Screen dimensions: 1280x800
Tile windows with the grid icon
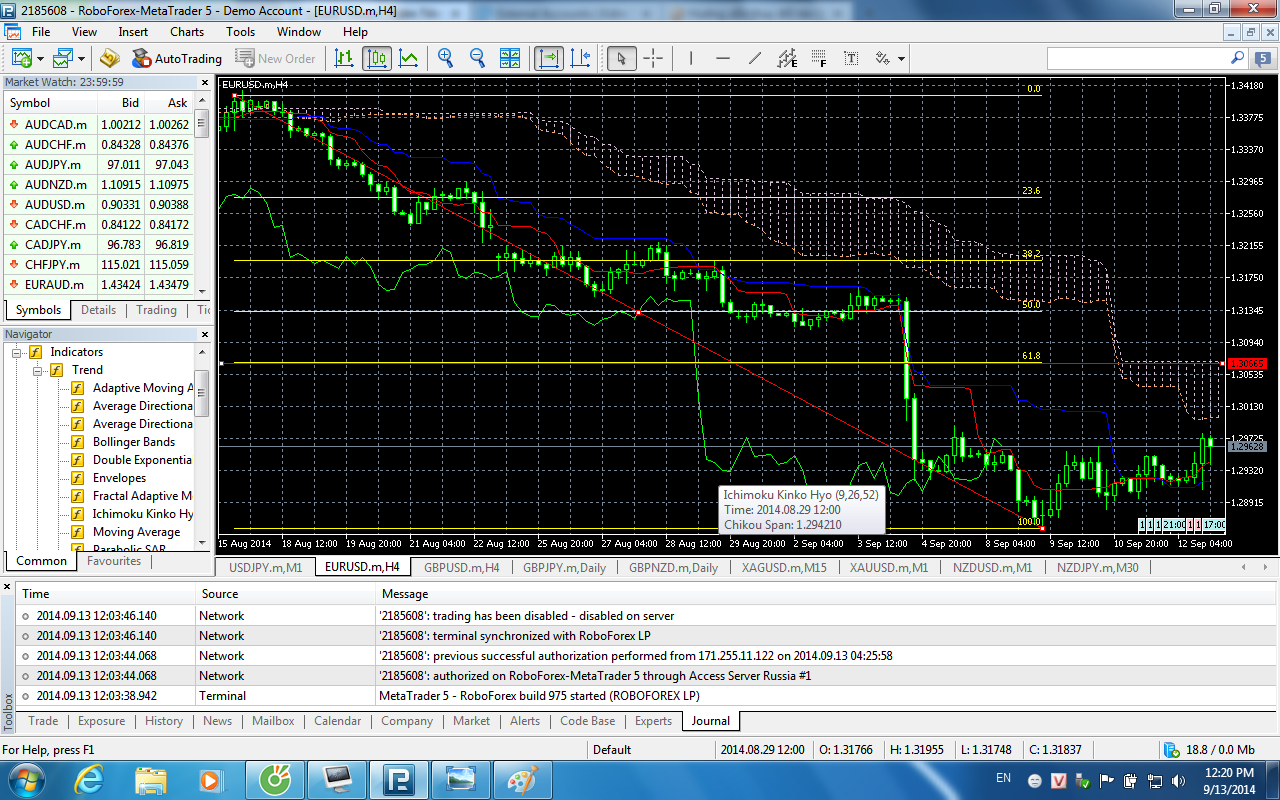[x=509, y=58]
